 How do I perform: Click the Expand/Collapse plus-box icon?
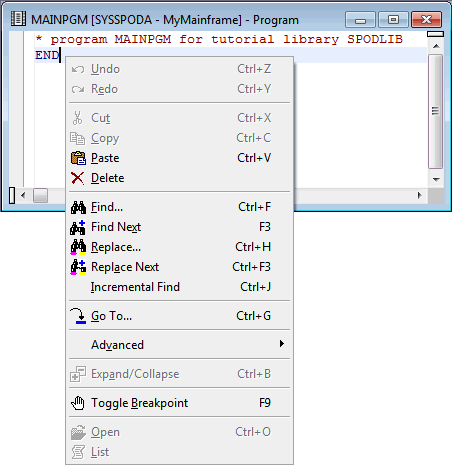(78, 374)
